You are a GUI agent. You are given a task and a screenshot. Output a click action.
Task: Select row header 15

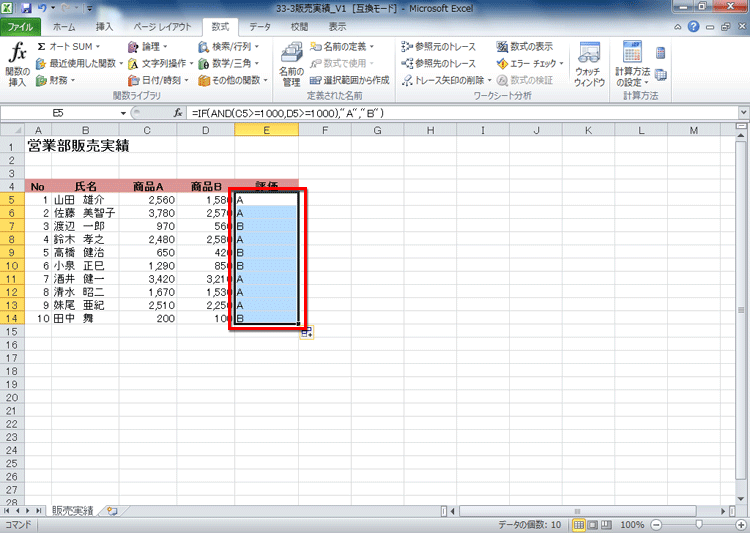pos(12,332)
